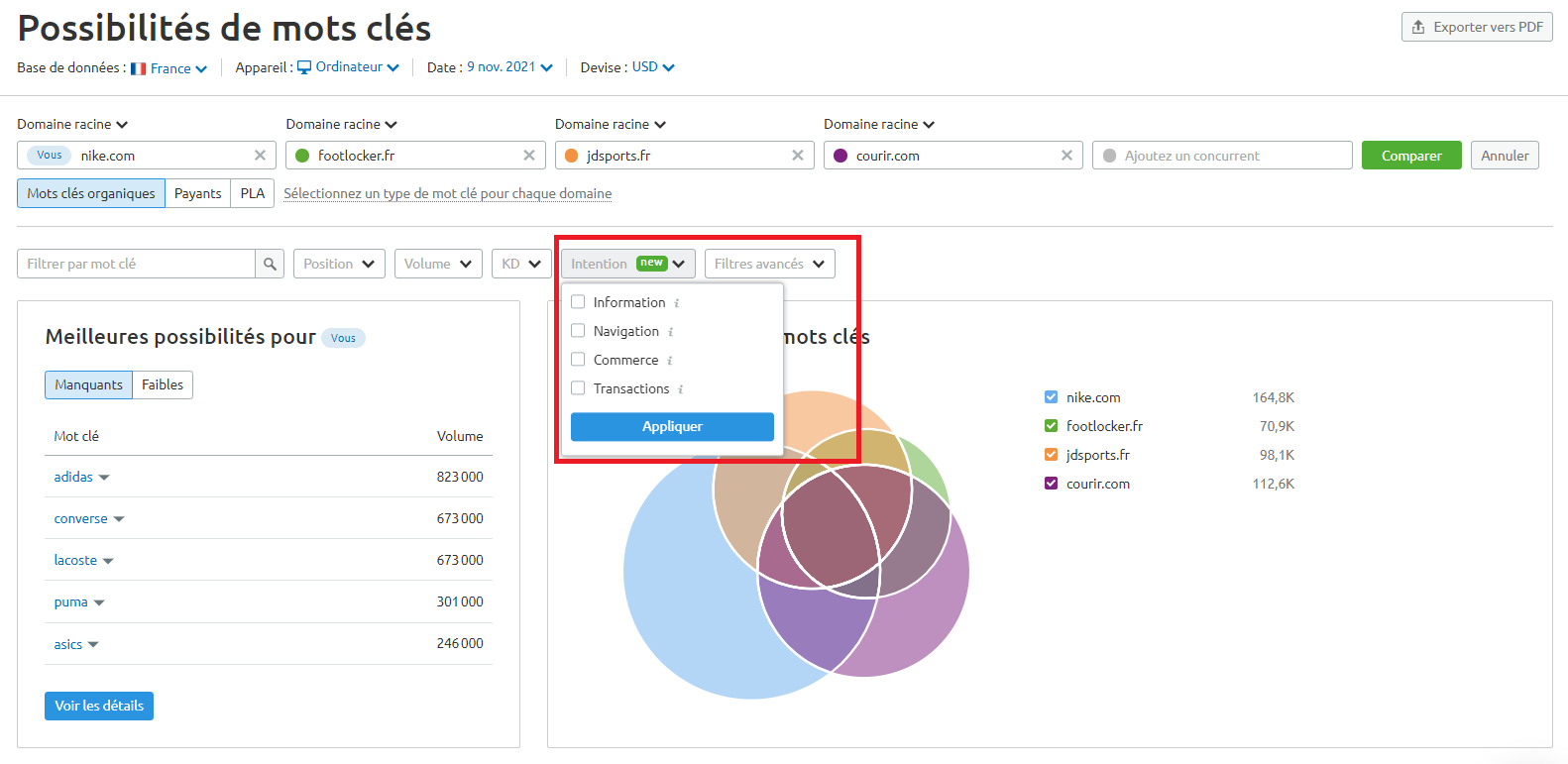Click Volume column header

(x=460, y=436)
